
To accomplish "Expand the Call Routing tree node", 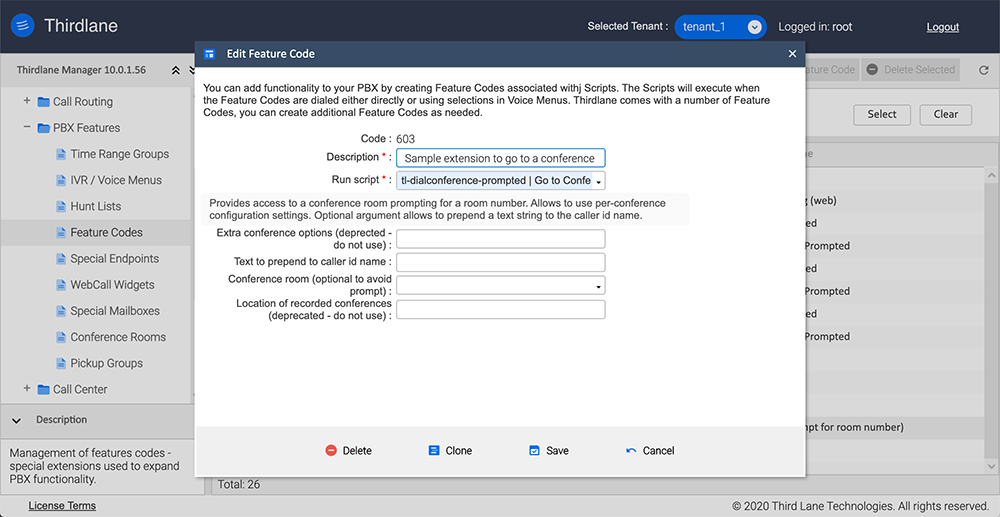I will point(27,101).
